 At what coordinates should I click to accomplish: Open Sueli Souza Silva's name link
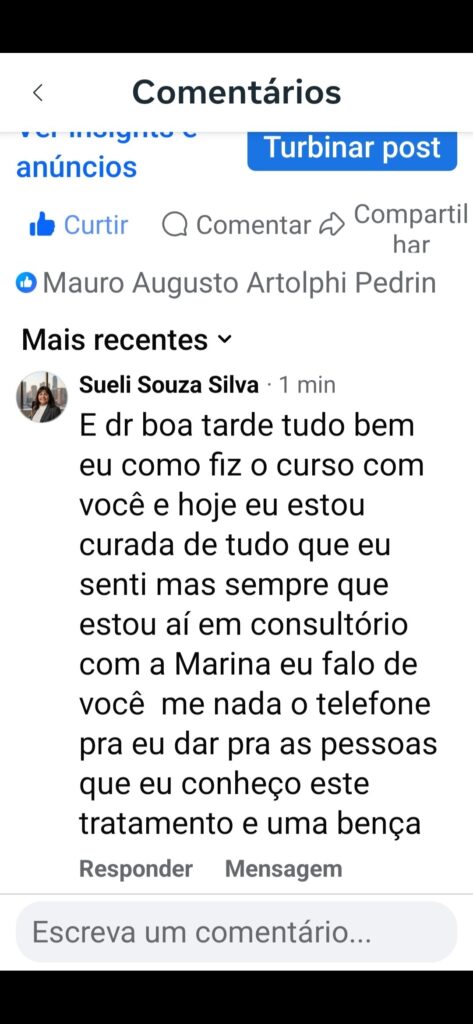[169, 385]
